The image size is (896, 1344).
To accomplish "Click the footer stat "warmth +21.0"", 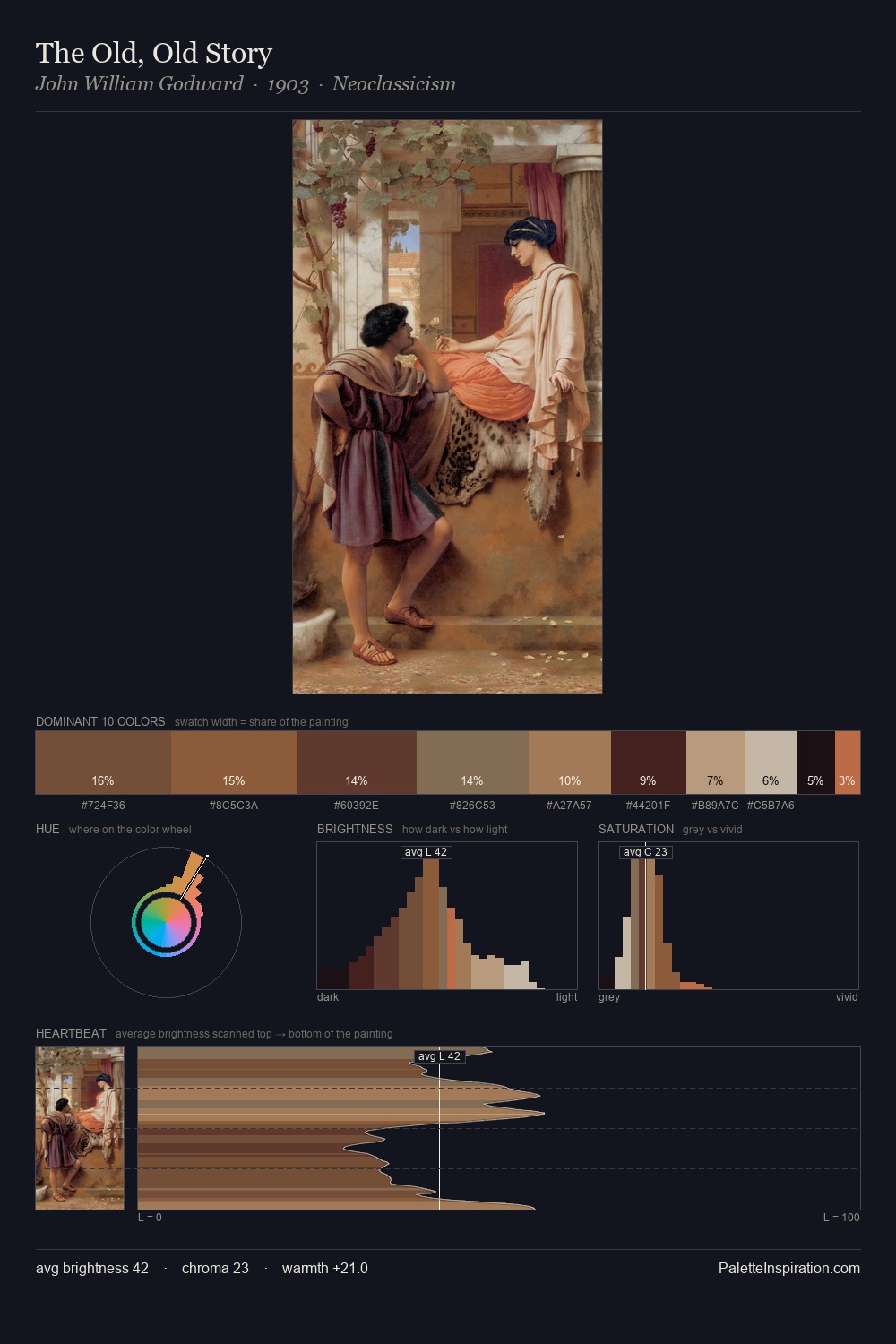I will (x=324, y=1268).
